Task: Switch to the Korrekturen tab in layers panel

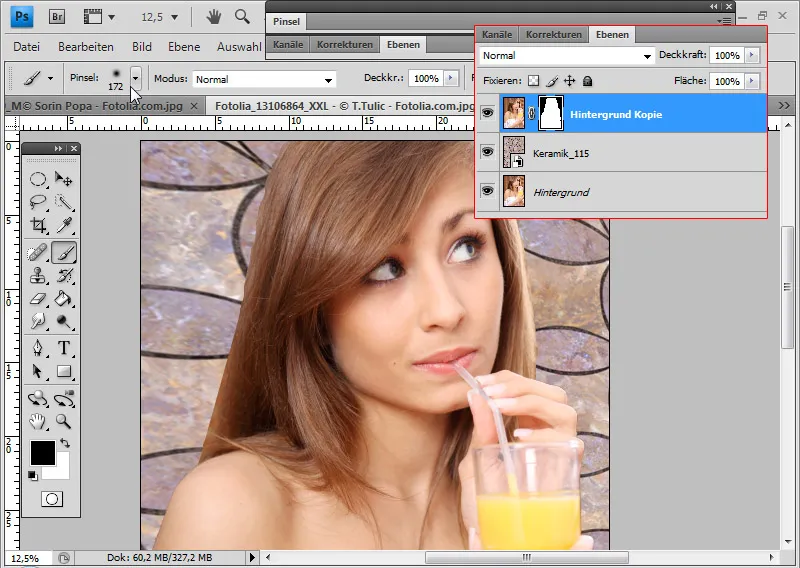Action: tap(554, 35)
